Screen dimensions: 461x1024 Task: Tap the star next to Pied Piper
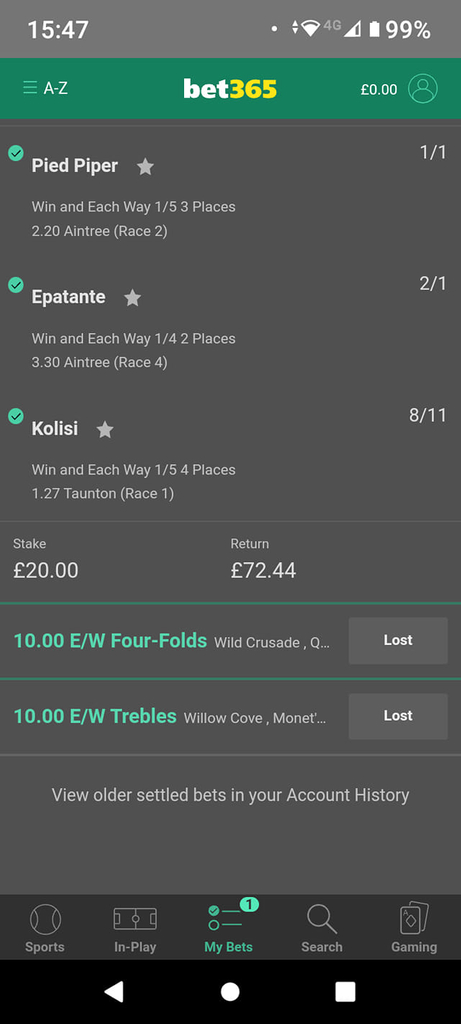[x=145, y=167]
